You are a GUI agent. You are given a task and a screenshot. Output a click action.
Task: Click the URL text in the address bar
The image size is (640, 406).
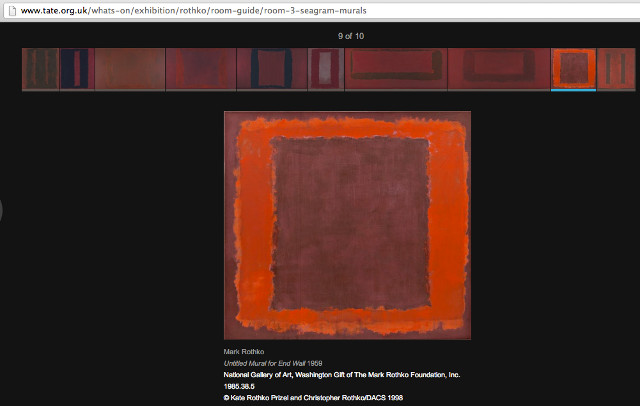193,11
